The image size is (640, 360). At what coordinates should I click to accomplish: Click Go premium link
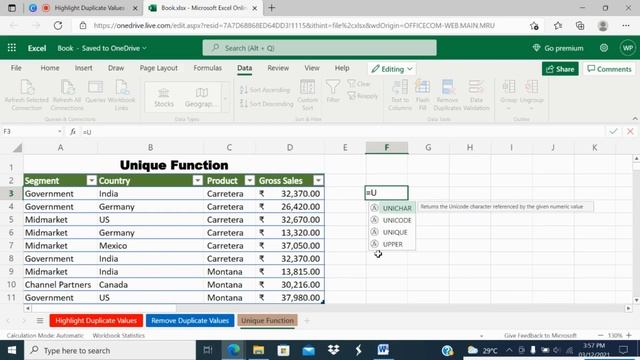point(558,48)
